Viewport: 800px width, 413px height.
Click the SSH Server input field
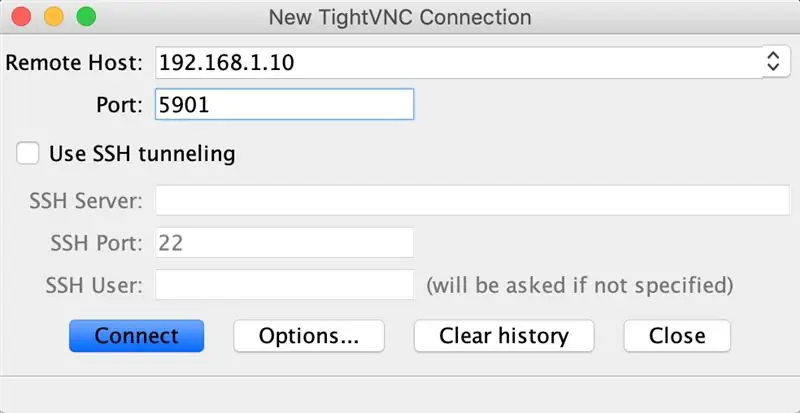pyautogui.click(x=472, y=201)
